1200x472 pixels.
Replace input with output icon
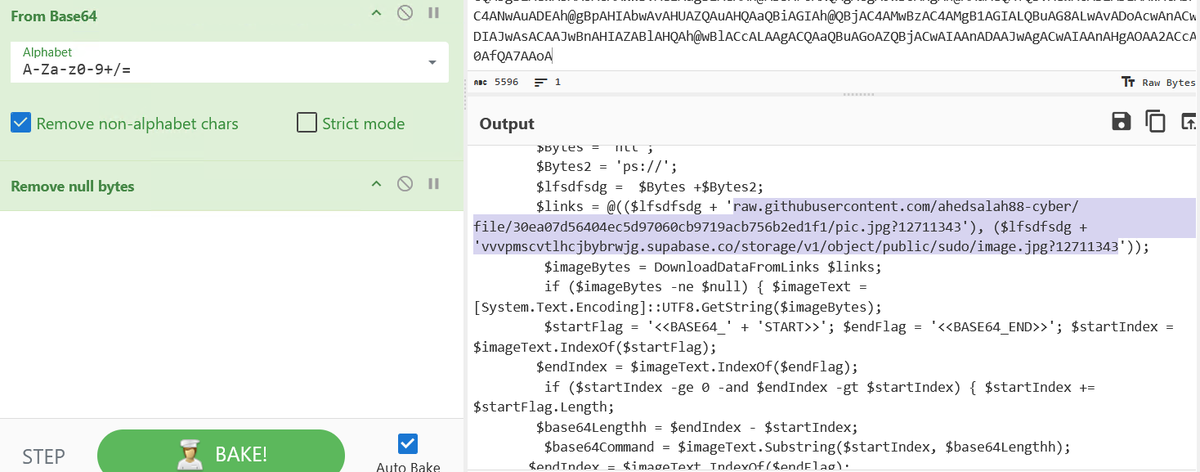click(1189, 122)
